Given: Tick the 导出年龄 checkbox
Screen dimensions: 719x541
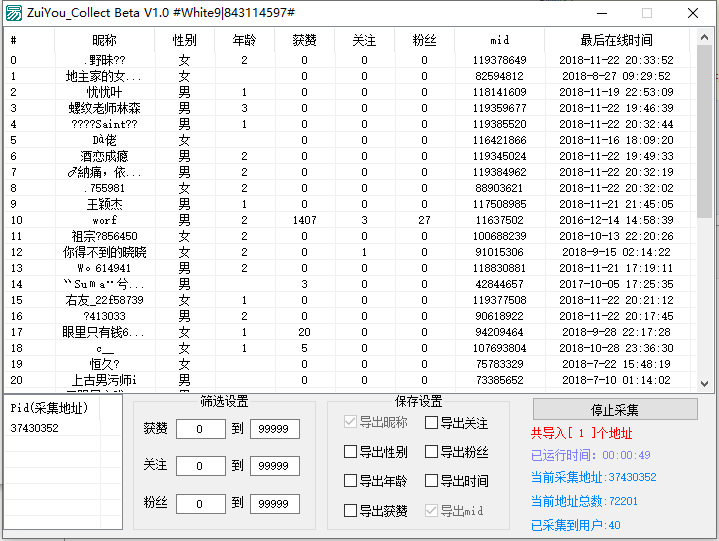Looking at the screenshot, I should point(350,480).
